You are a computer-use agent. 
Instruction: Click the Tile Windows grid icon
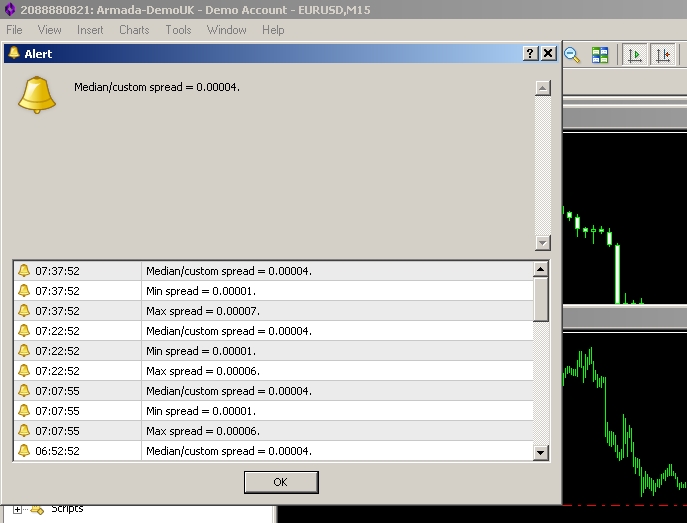point(599,55)
